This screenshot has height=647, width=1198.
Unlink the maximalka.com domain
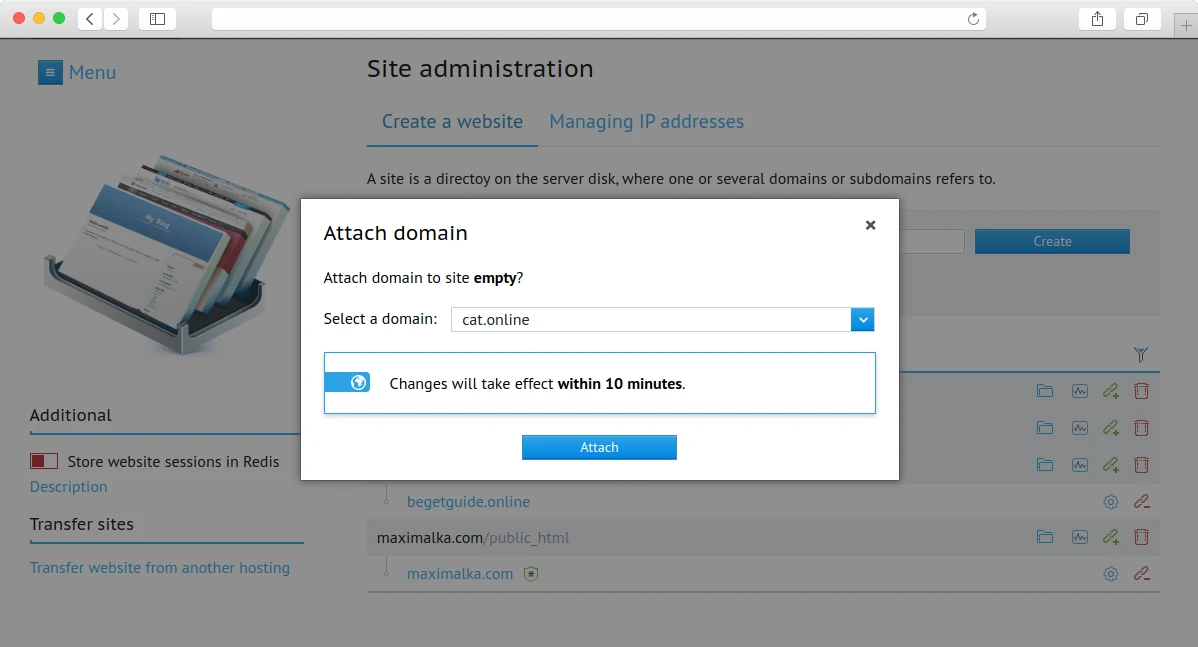coord(1141,573)
